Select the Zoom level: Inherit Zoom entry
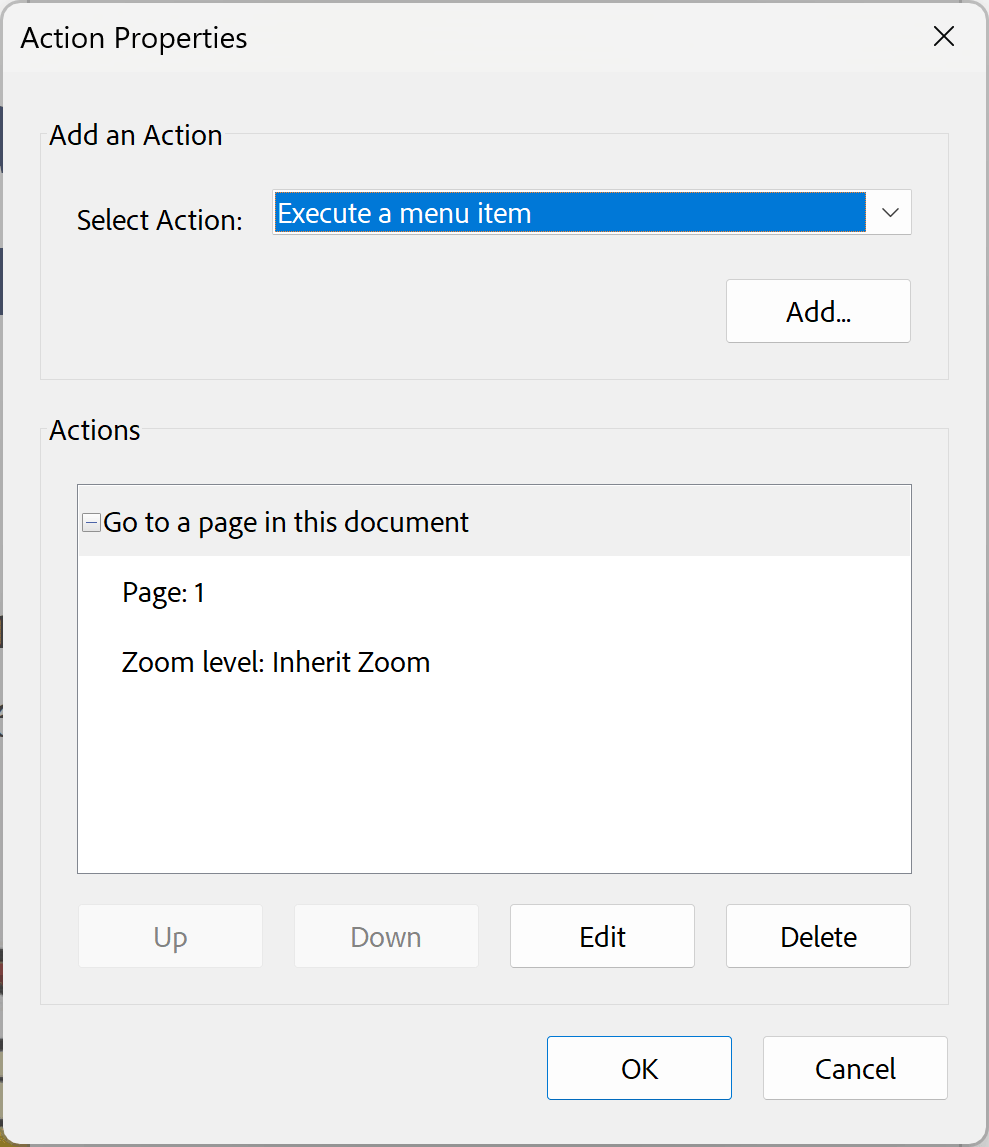Screen dimensions: 989x1147 [275, 662]
